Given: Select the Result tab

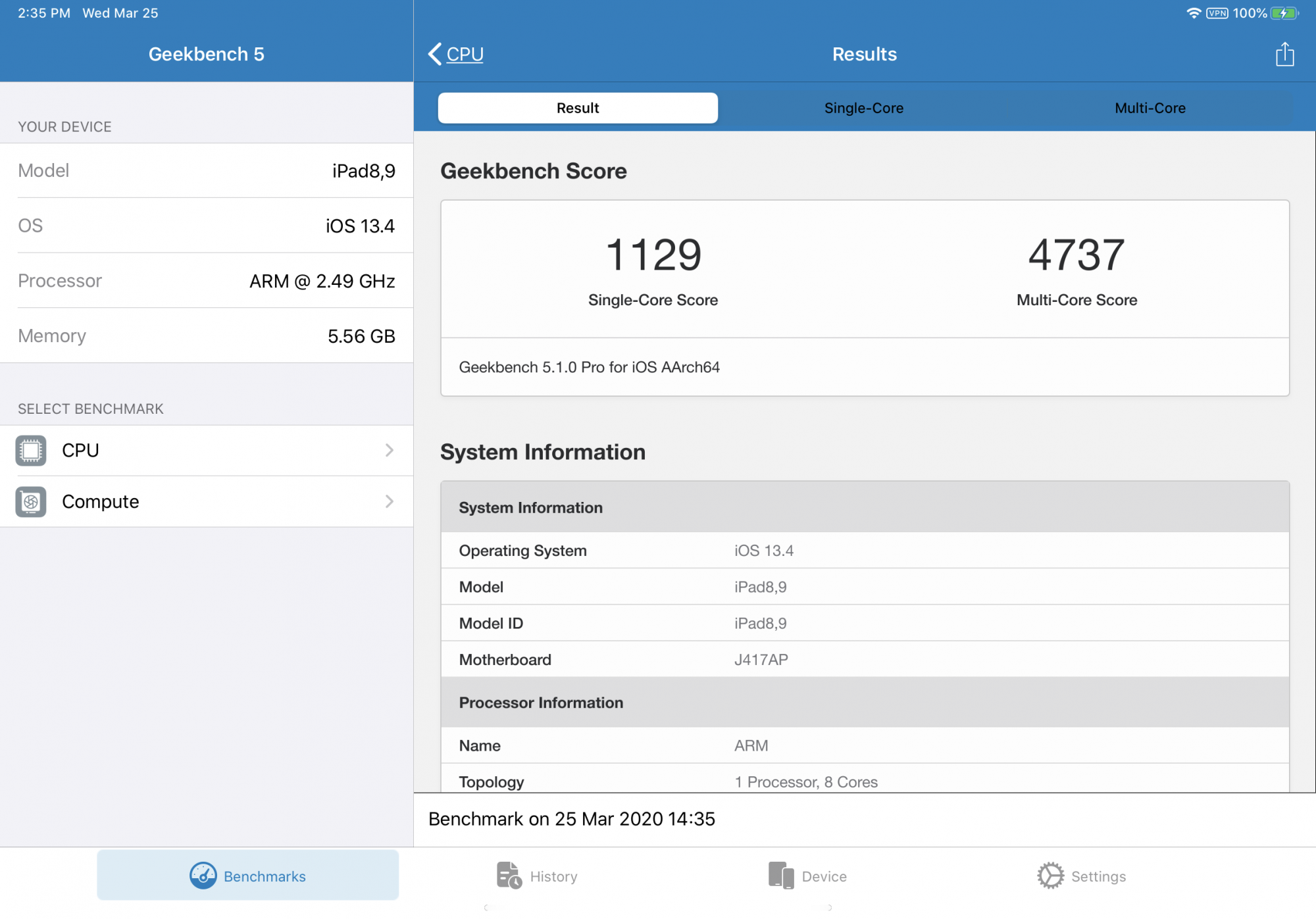Looking at the screenshot, I should 578,108.
